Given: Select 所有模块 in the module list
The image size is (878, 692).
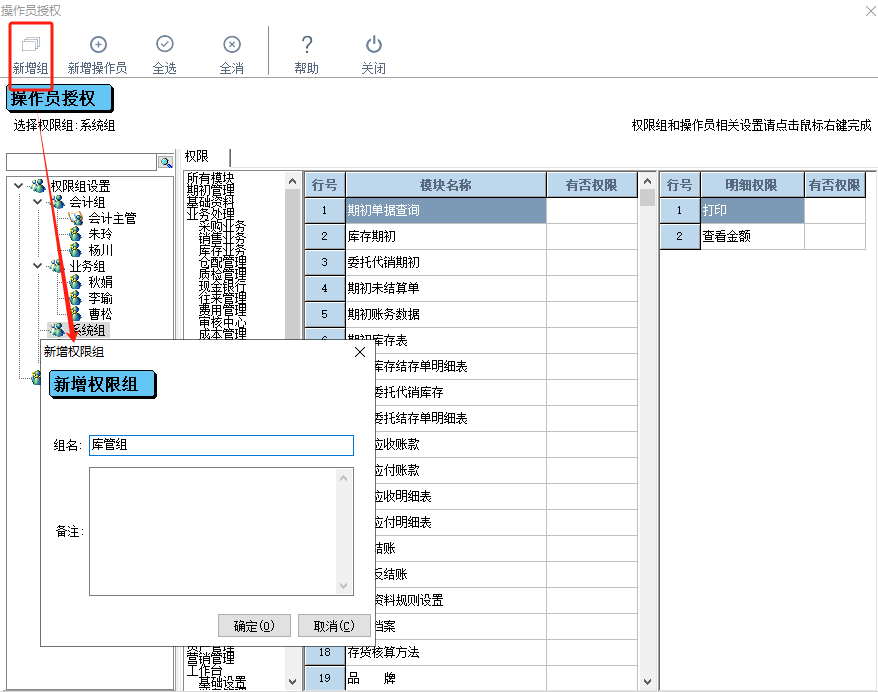Looking at the screenshot, I should click(211, 178).
